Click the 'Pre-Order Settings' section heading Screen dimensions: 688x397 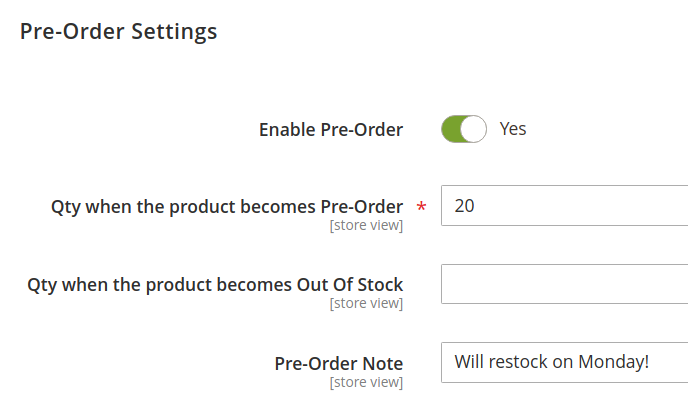click(118, 32)
